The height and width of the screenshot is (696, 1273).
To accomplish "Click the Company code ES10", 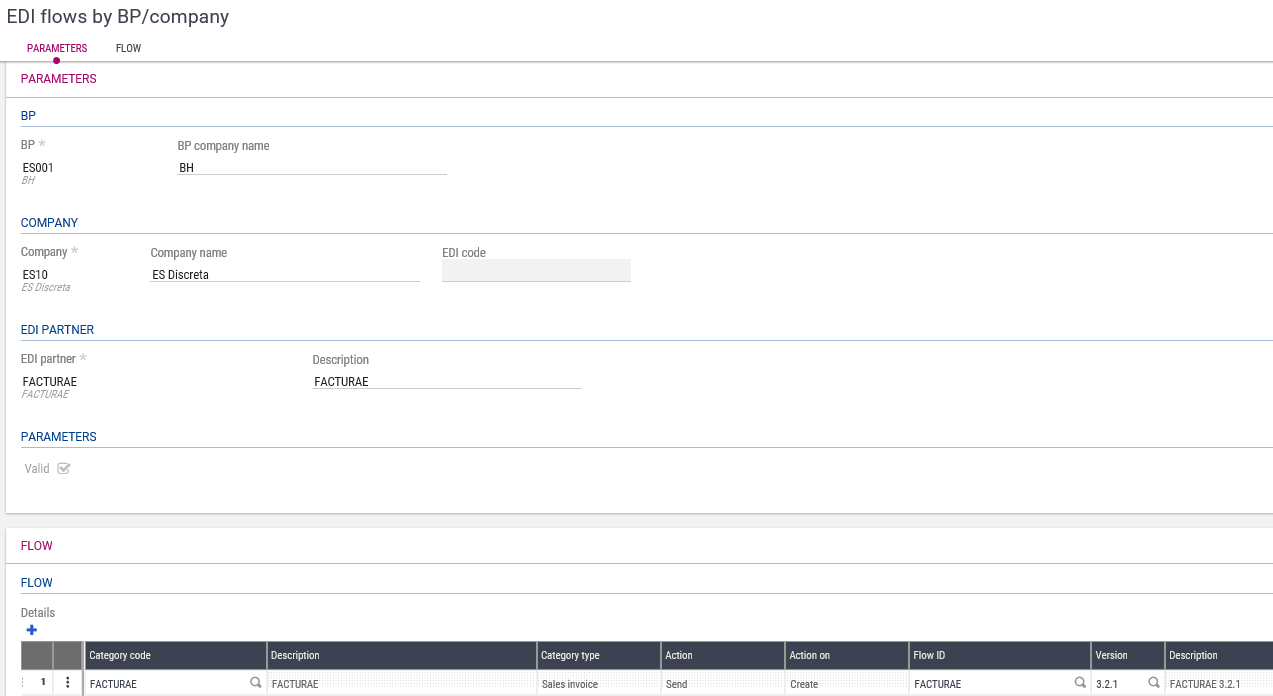I will pyautogui.click(x=36, y=275).
